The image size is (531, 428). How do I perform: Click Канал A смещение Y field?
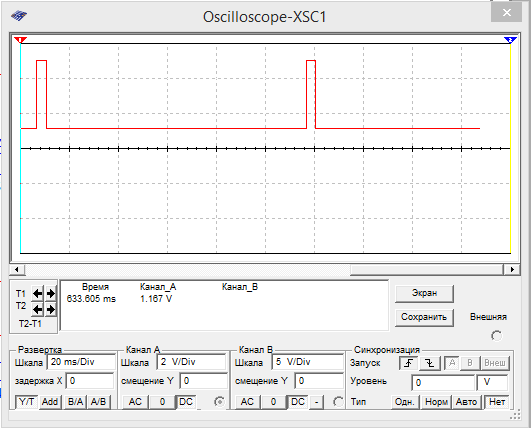tap(204, 381)
